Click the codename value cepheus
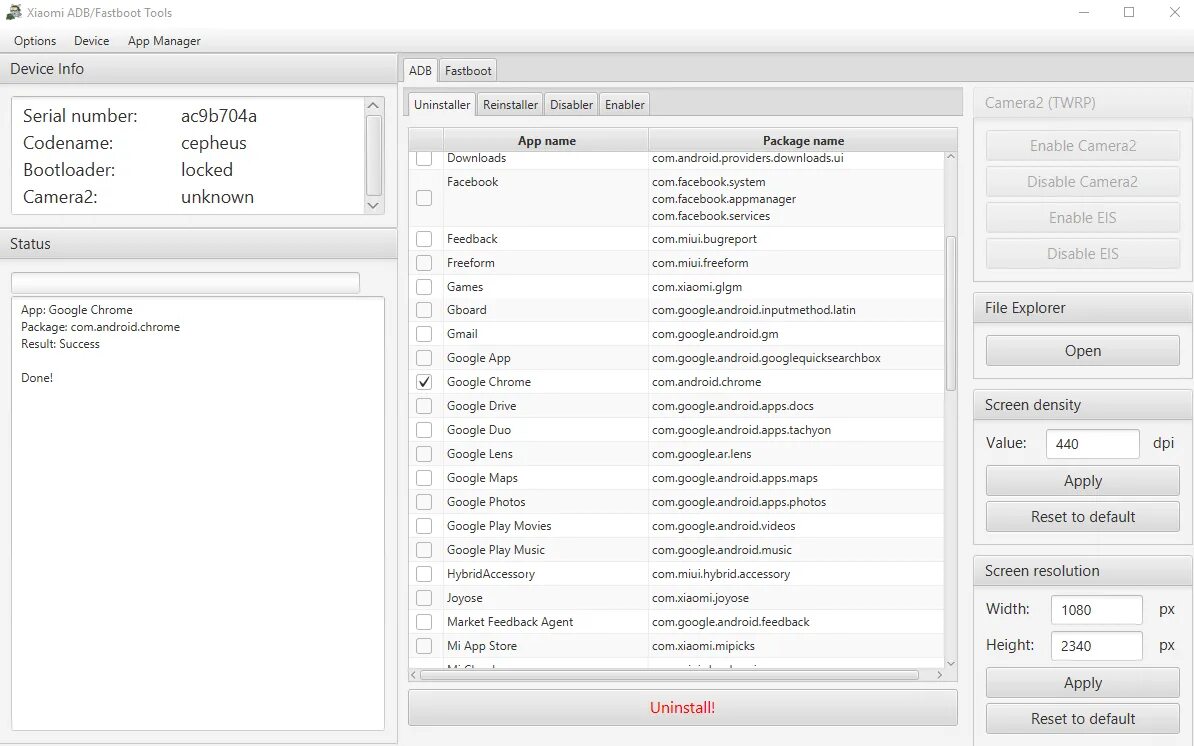 pos(214,143)
